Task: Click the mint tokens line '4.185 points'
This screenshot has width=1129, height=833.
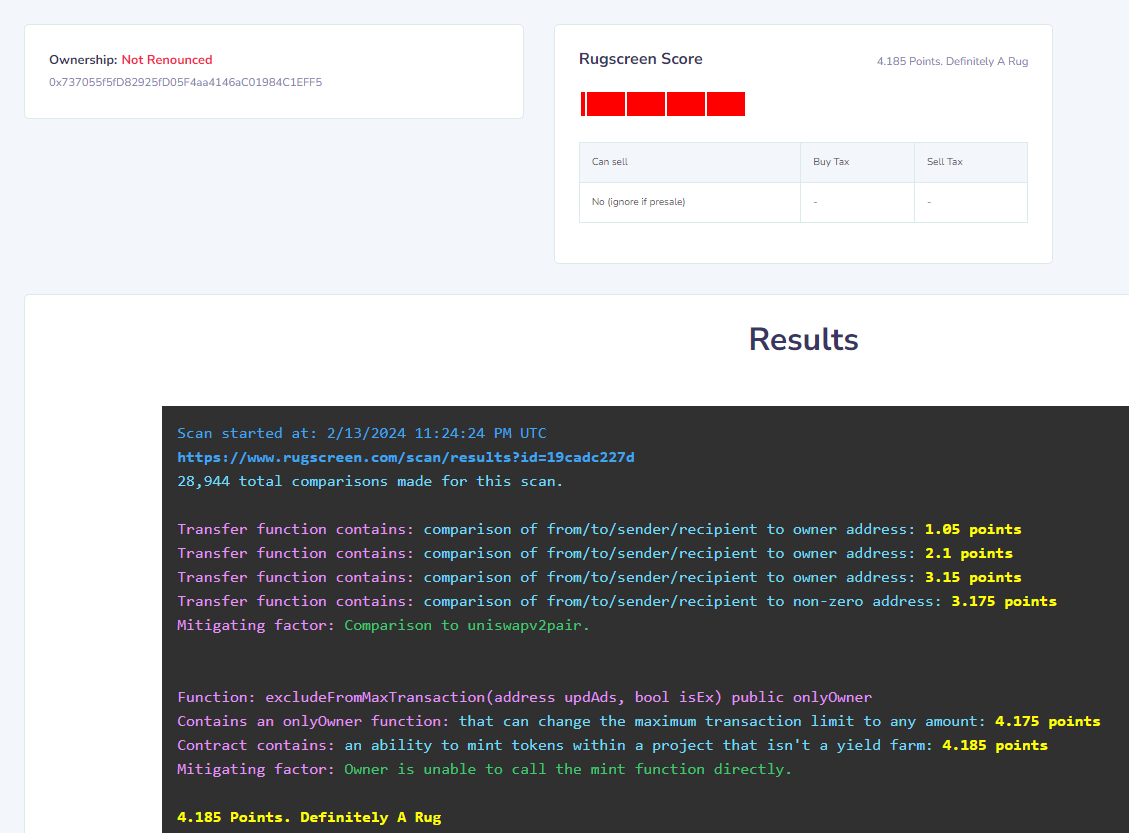Action: [x=612, y=745]
